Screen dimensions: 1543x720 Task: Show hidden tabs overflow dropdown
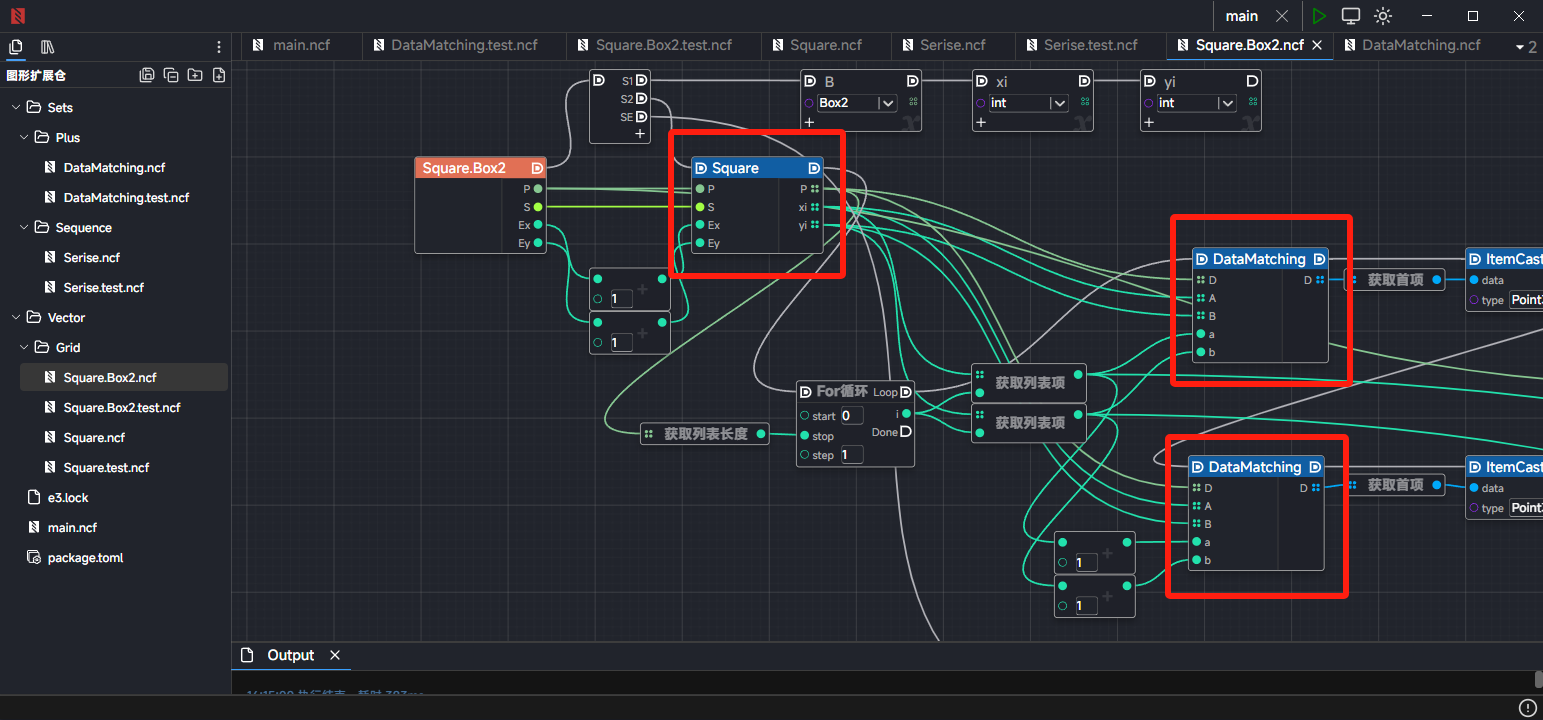coord(1520,47)
